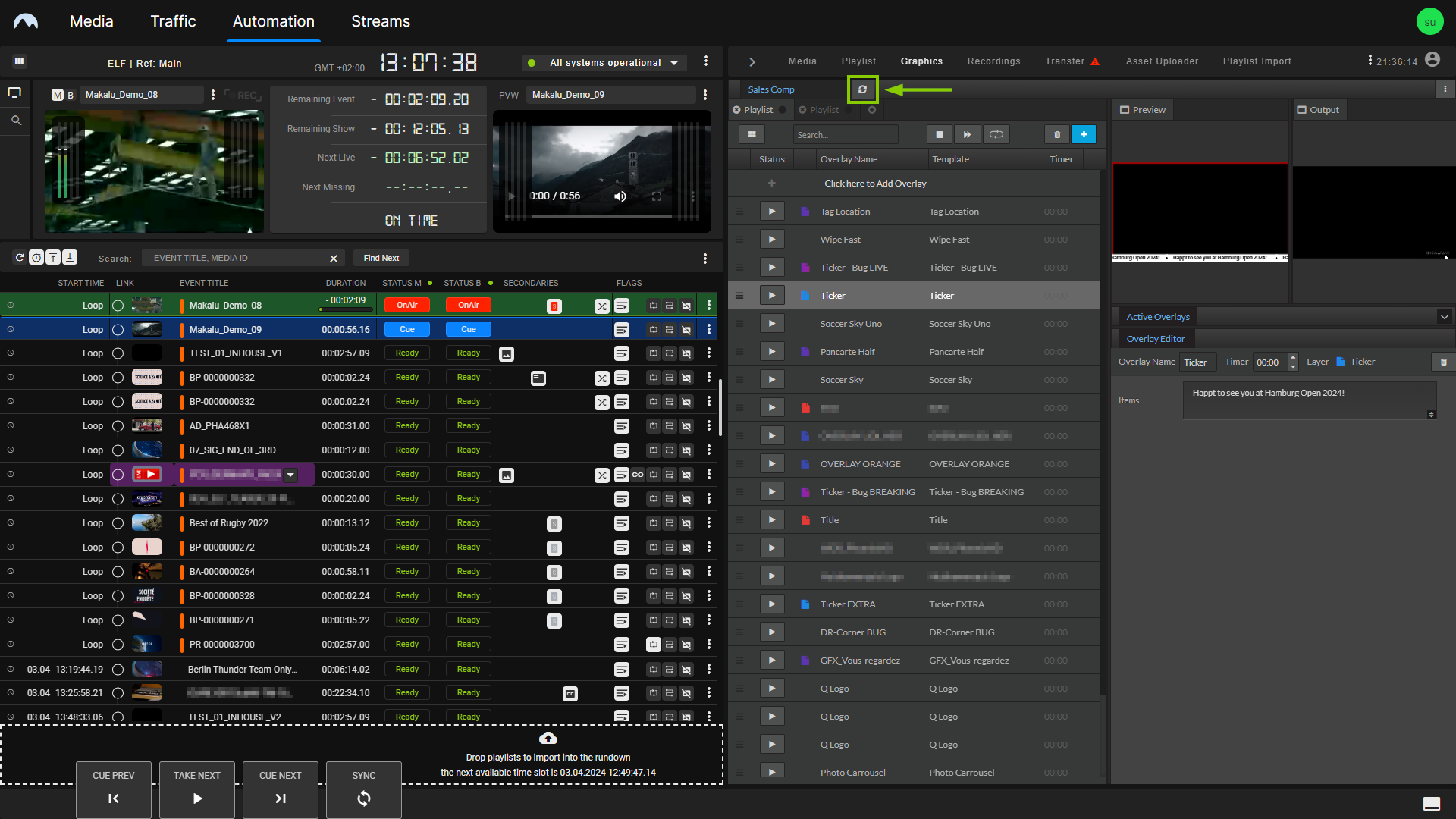Switch to the Recordings tab
The image size is (1456, 819).
pyautogui.click(x=993, y=61)
